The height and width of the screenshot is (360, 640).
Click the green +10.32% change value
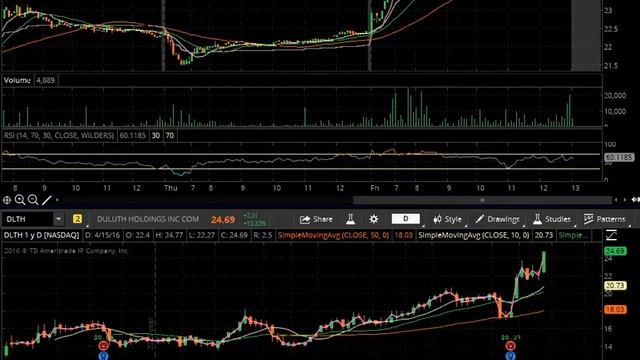pyautogui.click(x=254, y=223)
